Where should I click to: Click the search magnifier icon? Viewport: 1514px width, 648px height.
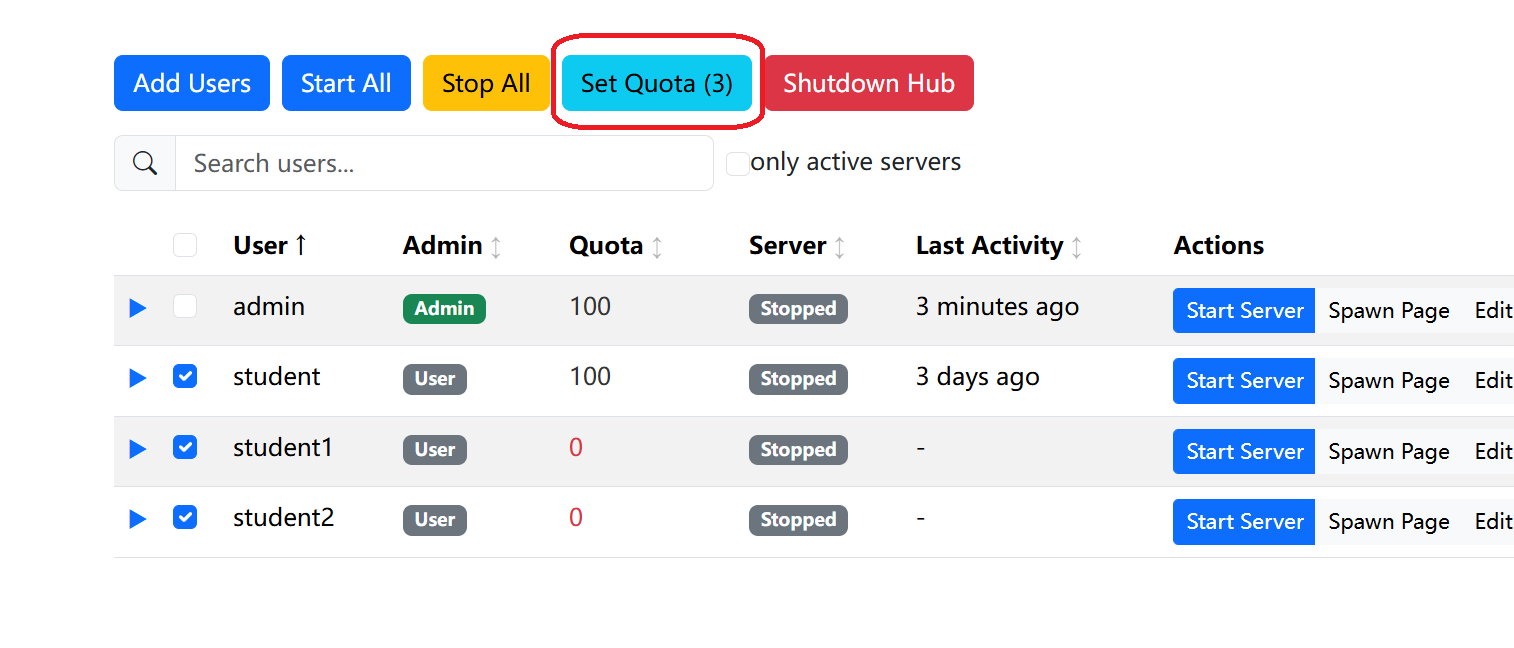pyautogui.click(x=145, y=162)
